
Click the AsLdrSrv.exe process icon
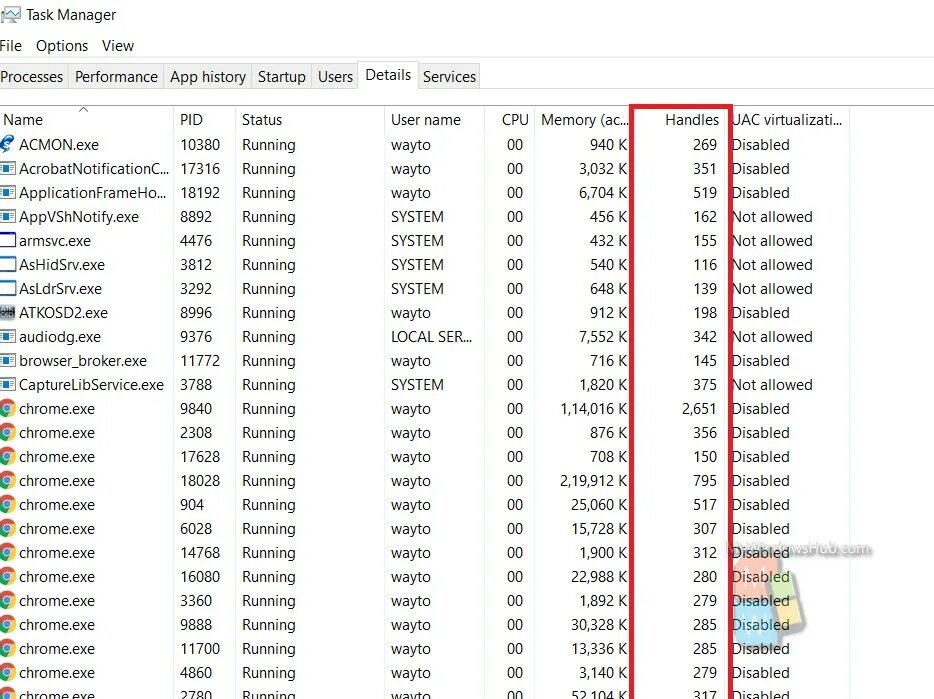pyautogui.click(x=8, y=288)
